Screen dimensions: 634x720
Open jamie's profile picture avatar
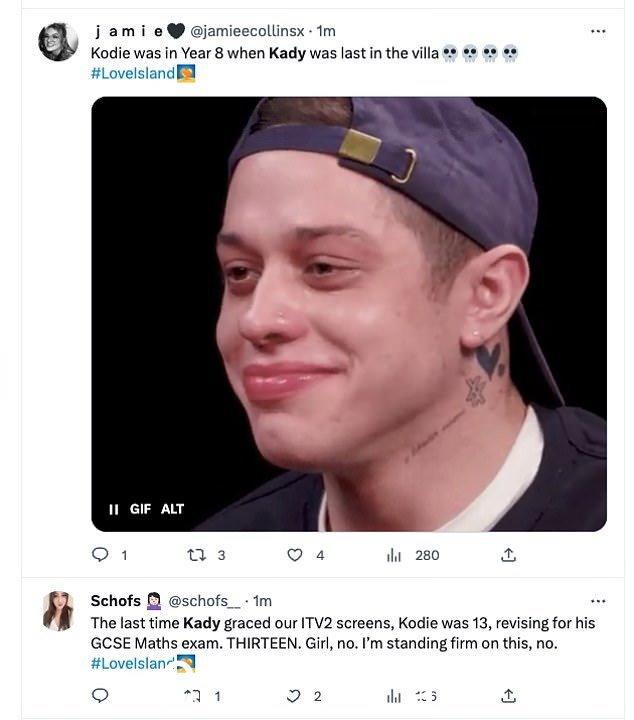[x=58, y=41]
